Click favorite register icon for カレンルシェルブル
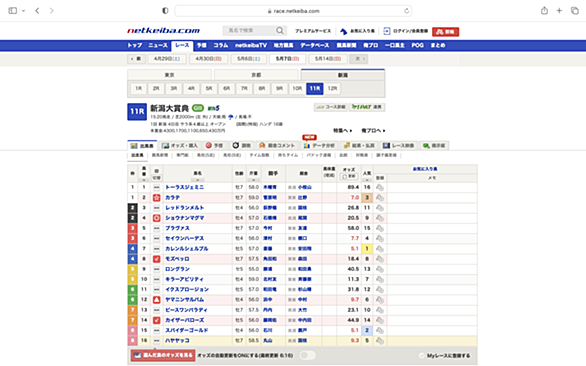The image size is (586, 366). pos(380,249)
